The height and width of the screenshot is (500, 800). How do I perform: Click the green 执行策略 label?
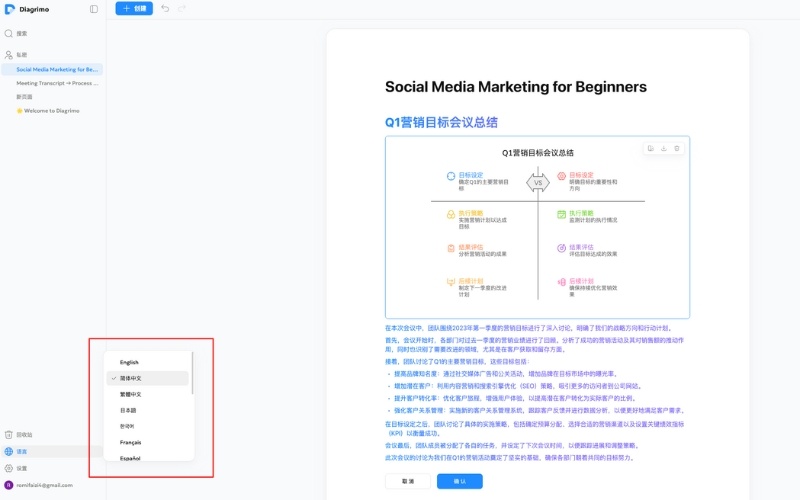tap(581, 213)
